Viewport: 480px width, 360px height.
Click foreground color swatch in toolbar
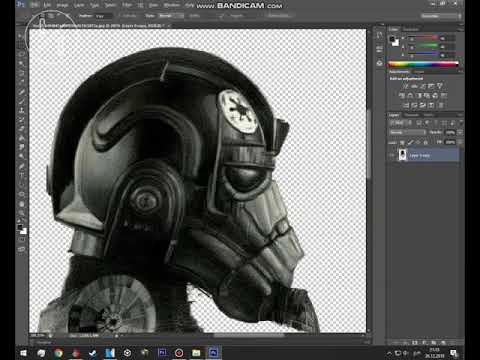[x=20, y=227]
